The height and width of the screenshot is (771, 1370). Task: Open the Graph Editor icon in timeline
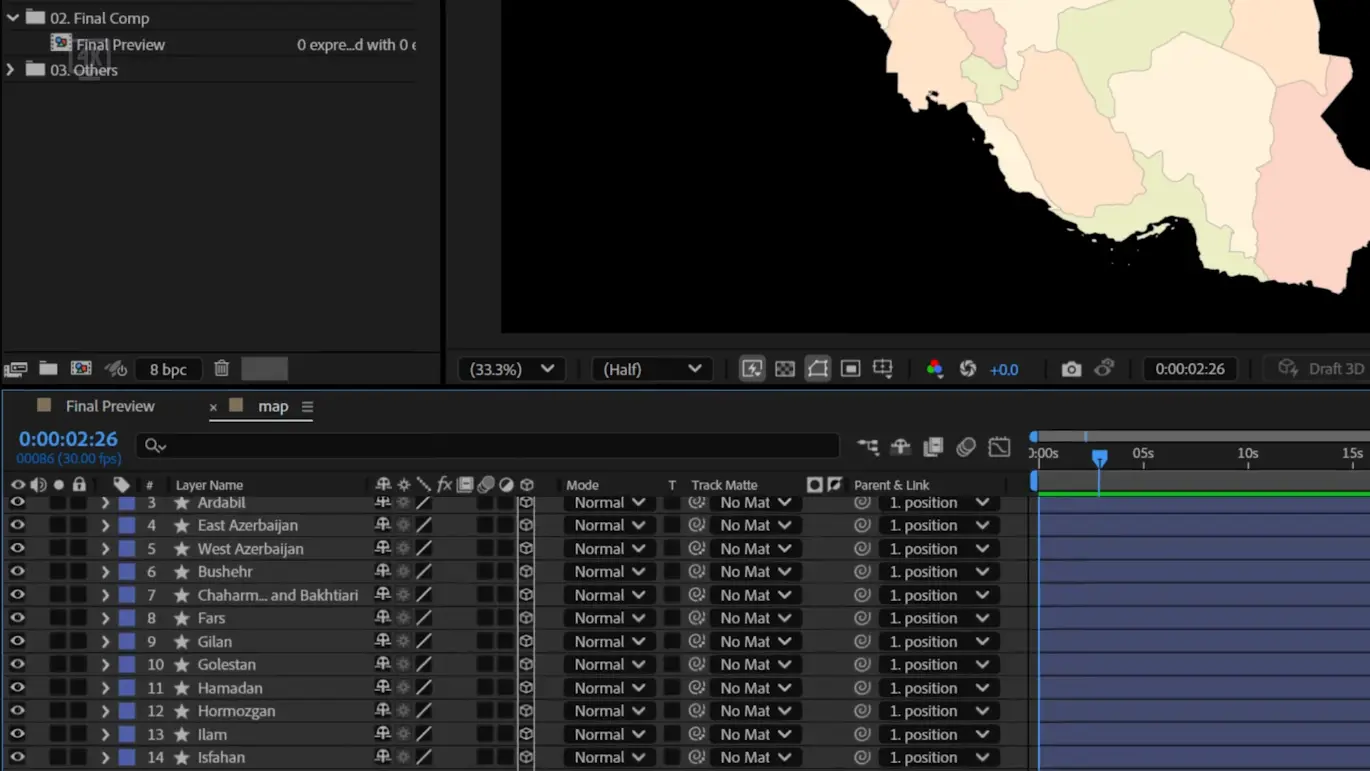coord(999,447)
